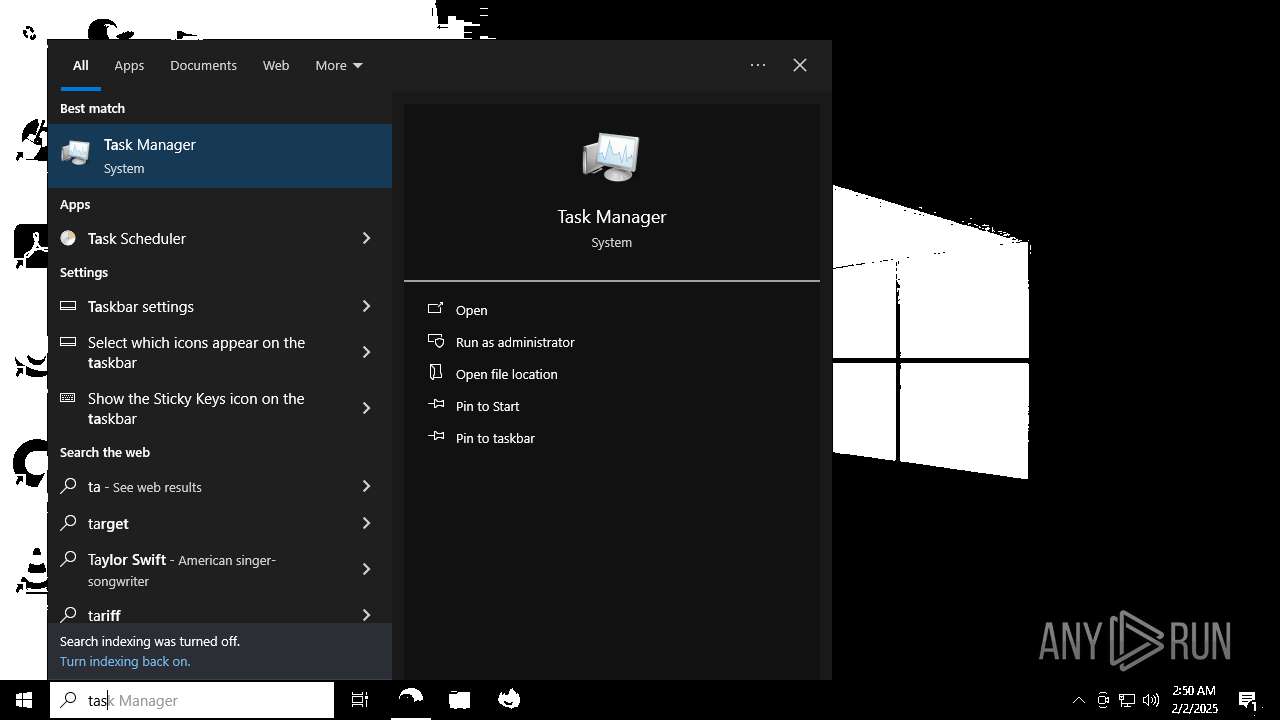
Task: Expand arrow for 'Select which icons appear'
Action: (x=366, y=352)
